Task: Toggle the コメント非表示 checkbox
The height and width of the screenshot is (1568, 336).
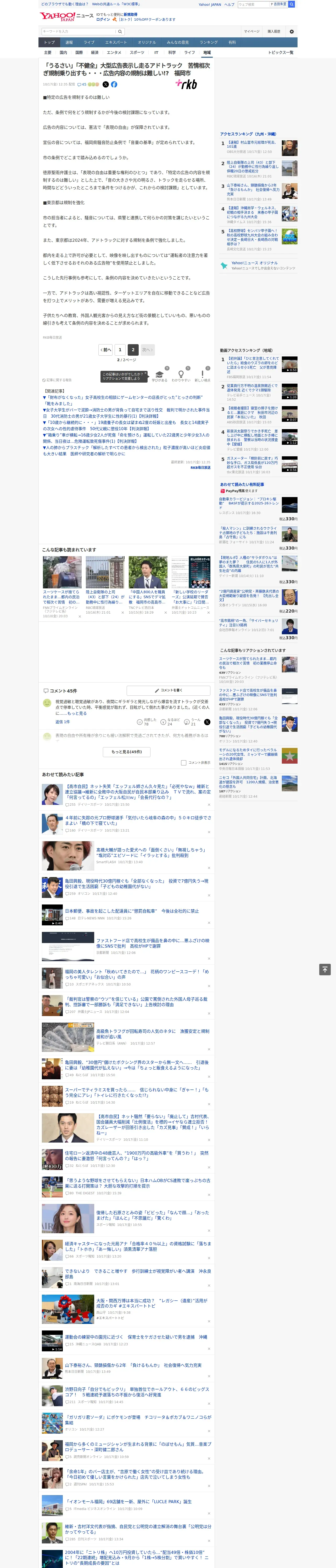Action: point(183,763)
